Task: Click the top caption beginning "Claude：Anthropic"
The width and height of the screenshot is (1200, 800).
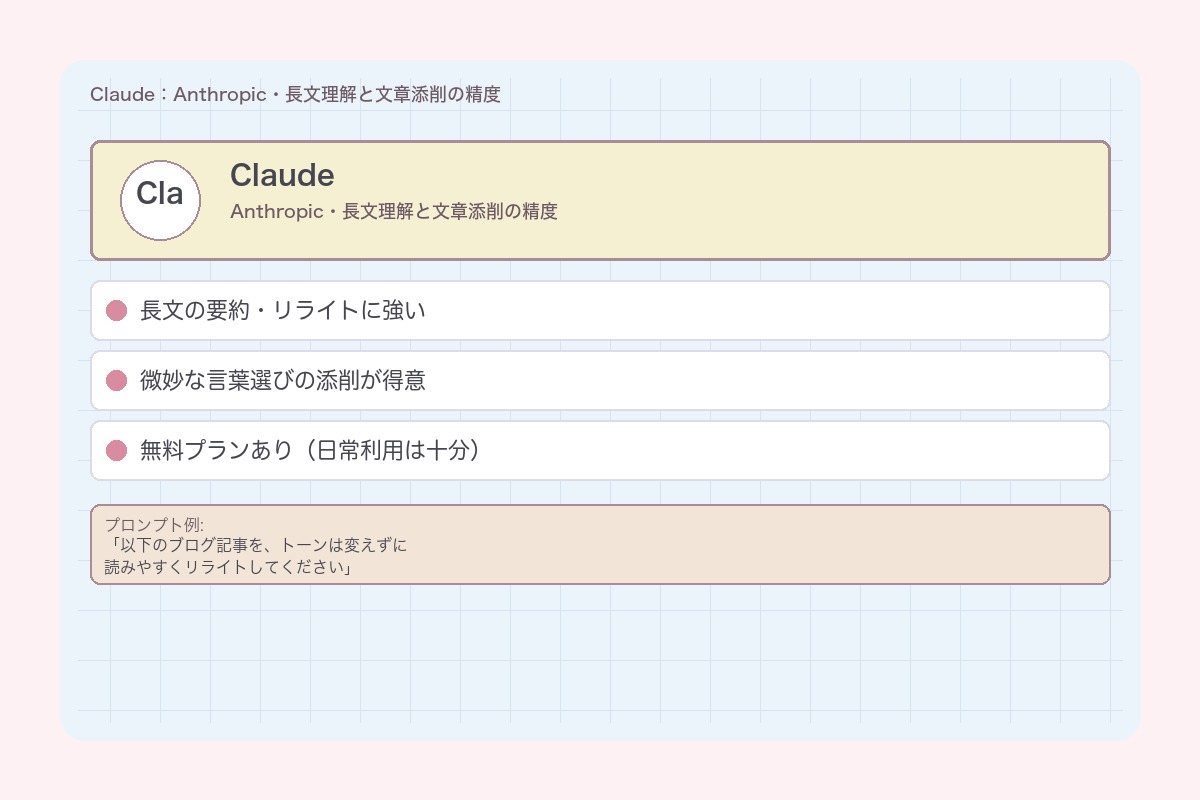Action: (295, 94)
